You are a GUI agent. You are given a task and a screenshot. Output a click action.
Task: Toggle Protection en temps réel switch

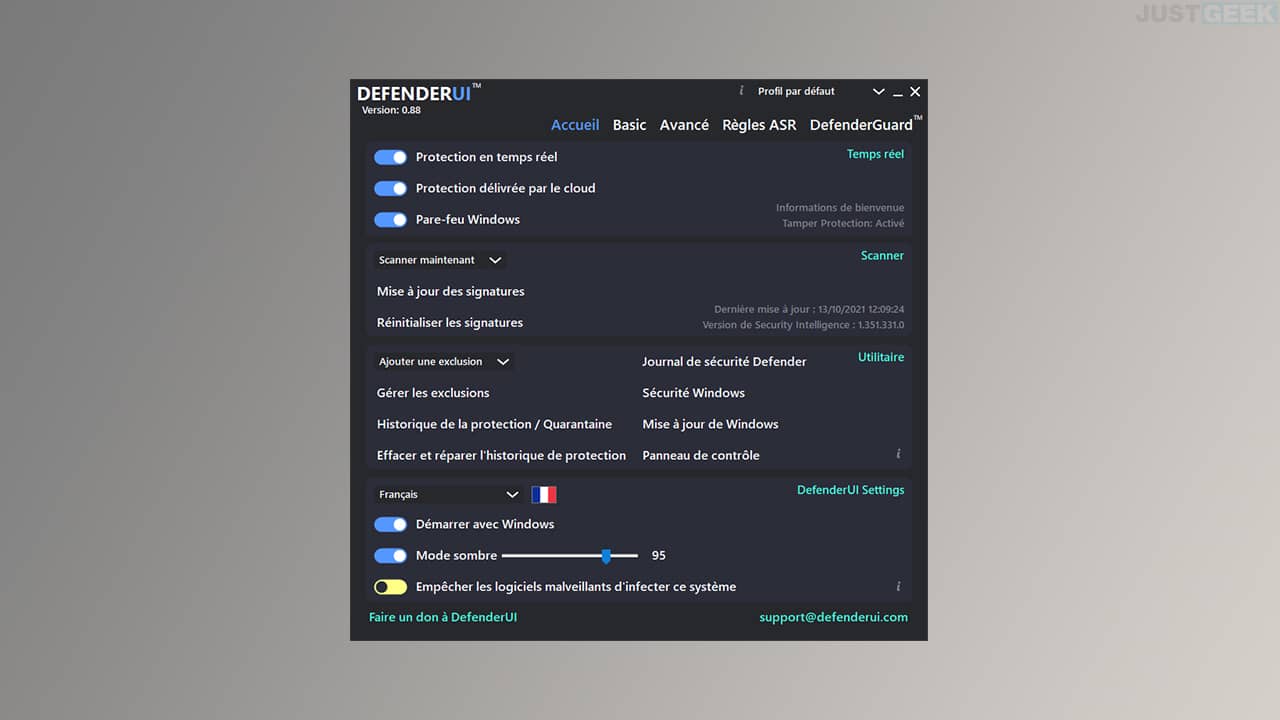click(391, 157)
